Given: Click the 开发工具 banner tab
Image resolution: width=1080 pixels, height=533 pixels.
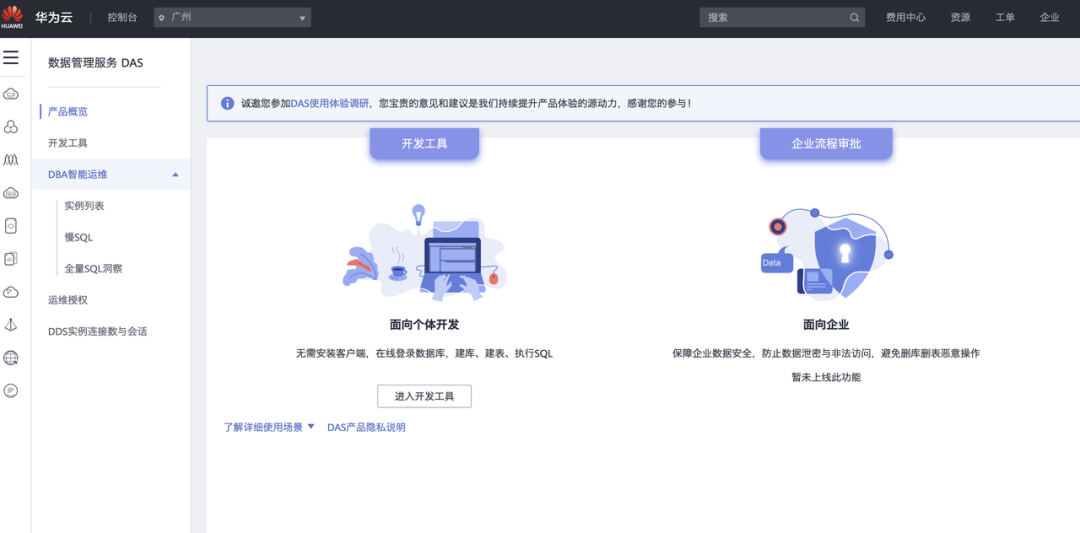Looking at the screenshot, I should coord(424,144).
